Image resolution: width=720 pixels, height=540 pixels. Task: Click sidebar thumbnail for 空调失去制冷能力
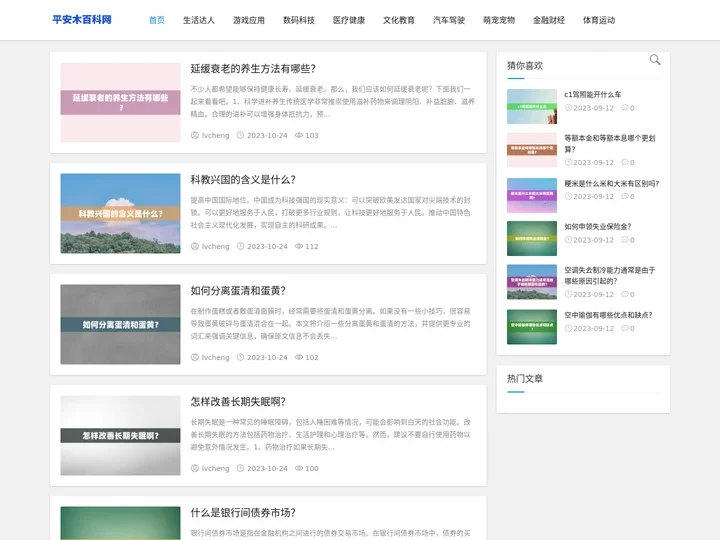point(532,282)
